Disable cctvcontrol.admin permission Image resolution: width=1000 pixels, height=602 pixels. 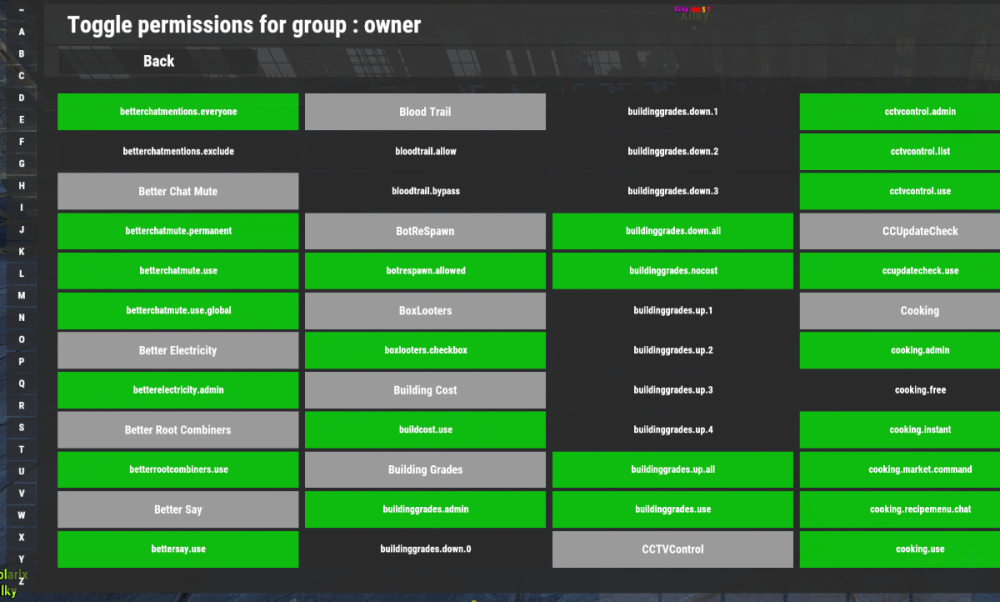919,112
